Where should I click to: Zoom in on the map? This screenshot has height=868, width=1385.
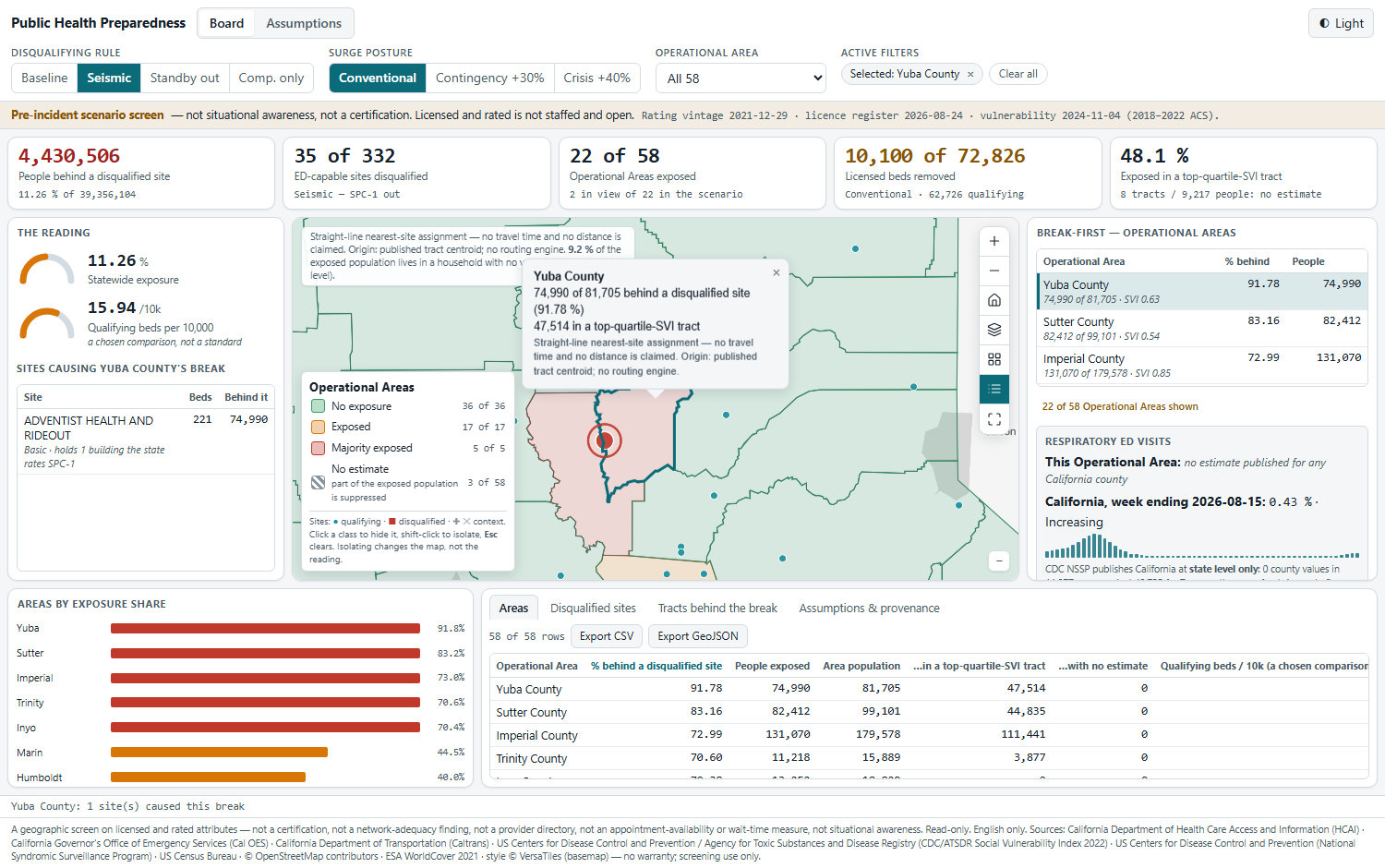click(994, 241)
